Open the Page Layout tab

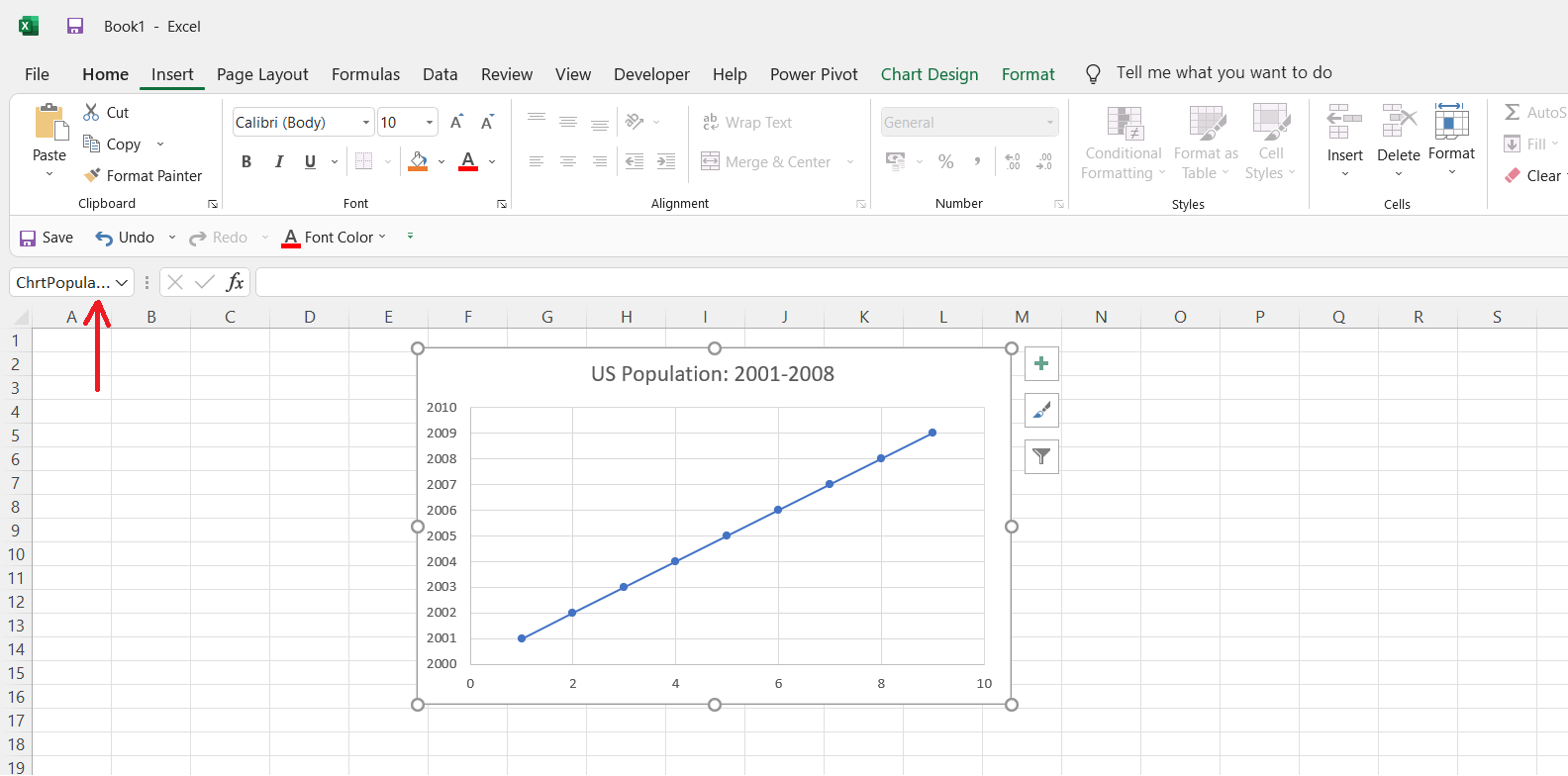[262, 74]
